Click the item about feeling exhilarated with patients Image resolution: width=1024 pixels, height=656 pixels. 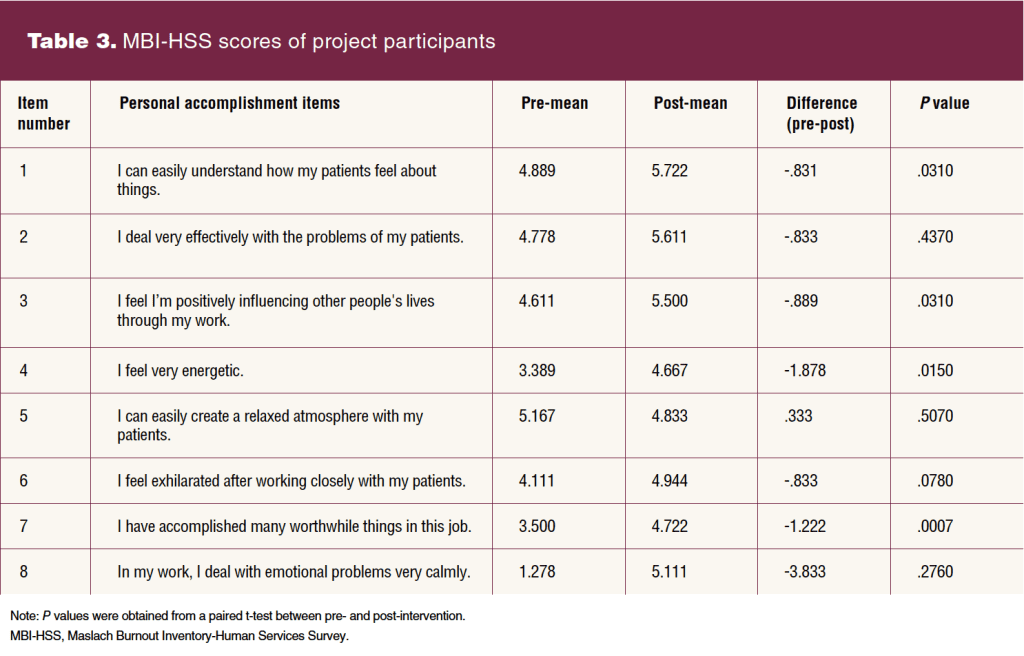point(291,481)
